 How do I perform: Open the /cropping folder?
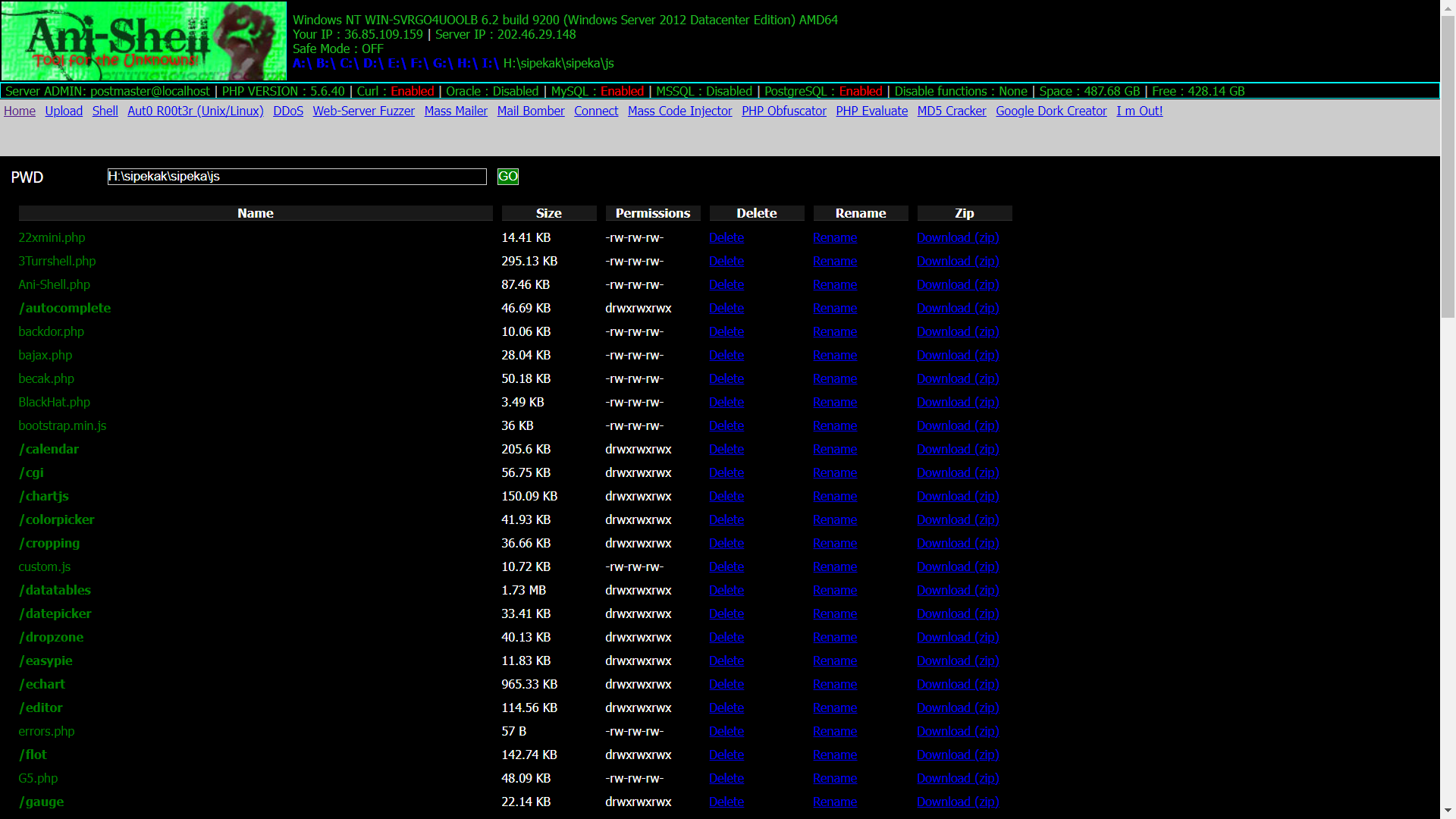[49, 543]
